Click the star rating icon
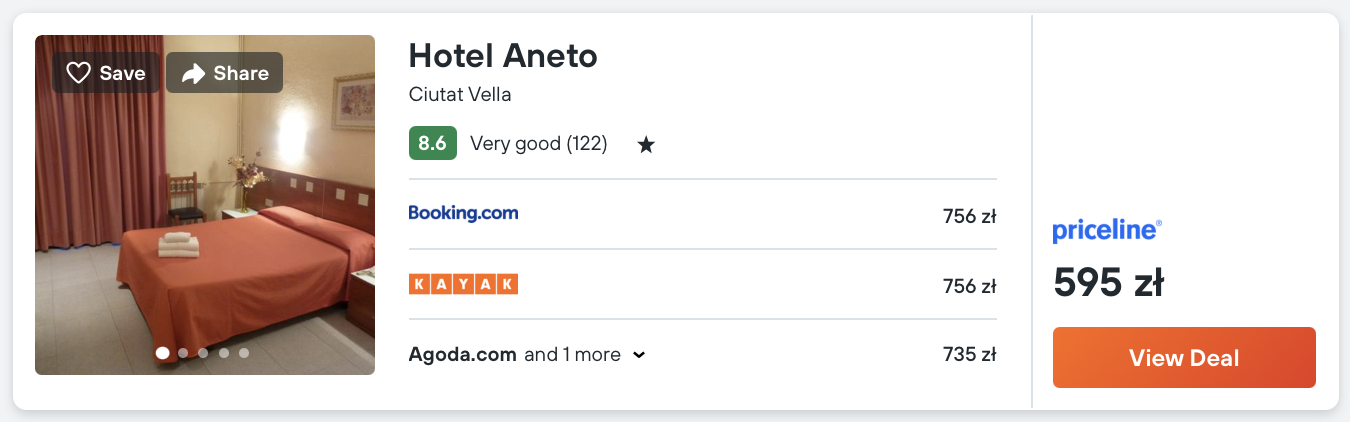The height and width of the screenshot is (422, 1350). 646,145
